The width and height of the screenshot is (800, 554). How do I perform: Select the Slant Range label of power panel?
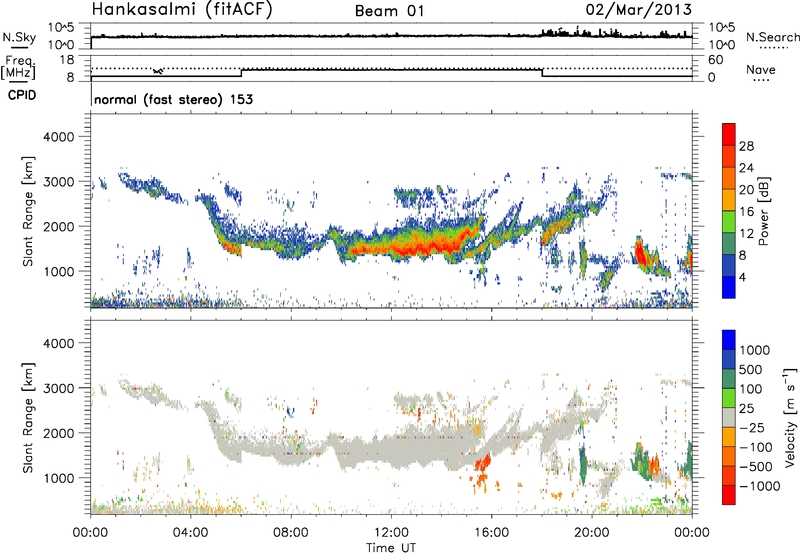click(x=28, y=211)
